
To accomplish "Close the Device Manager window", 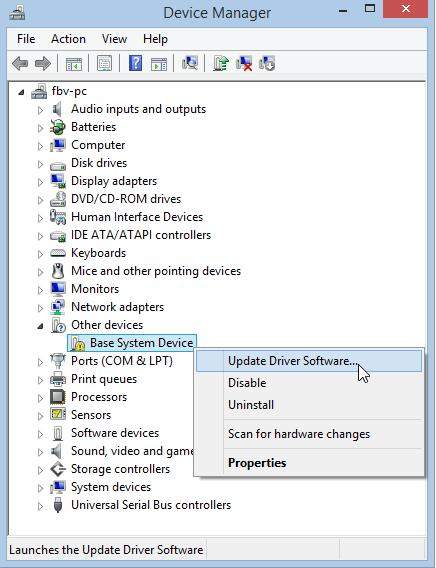I will tap(406, 9).
